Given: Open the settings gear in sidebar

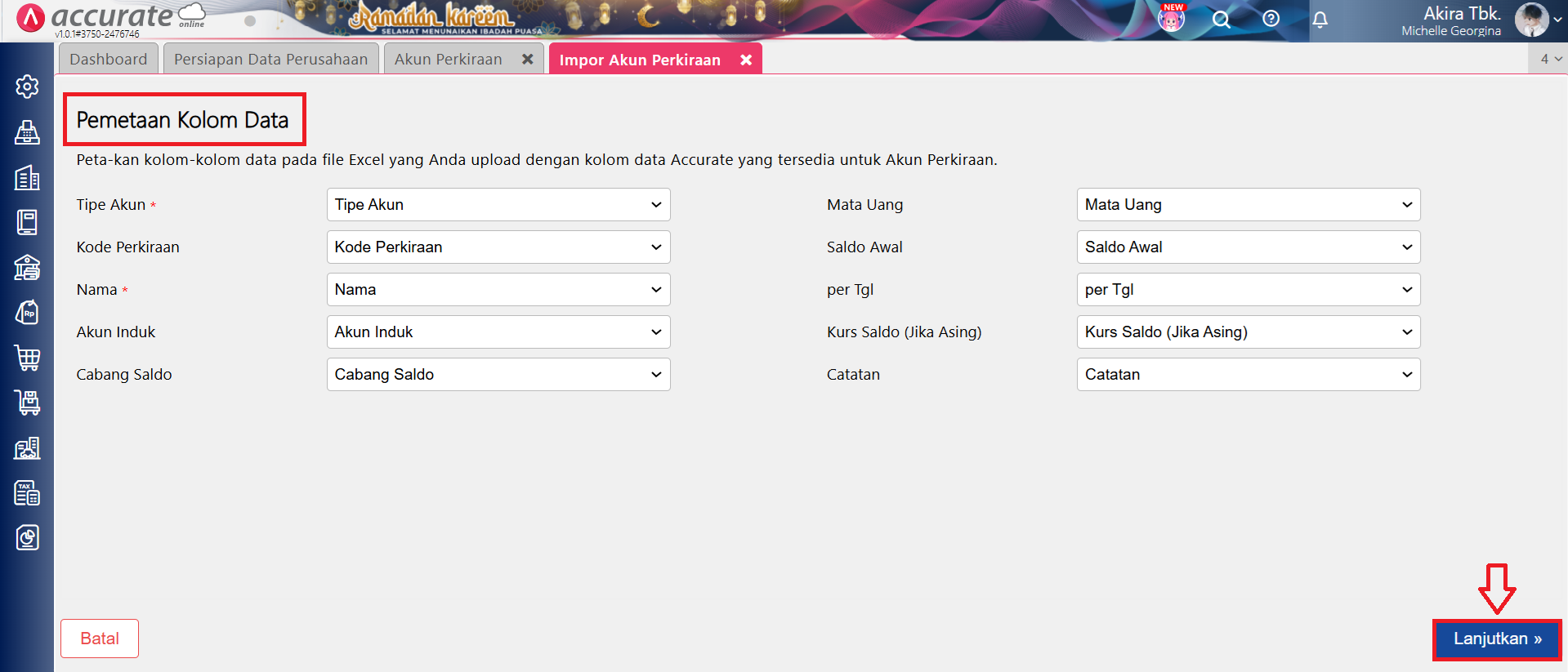Looking at the screenshot, I should (x=27, y=87).
